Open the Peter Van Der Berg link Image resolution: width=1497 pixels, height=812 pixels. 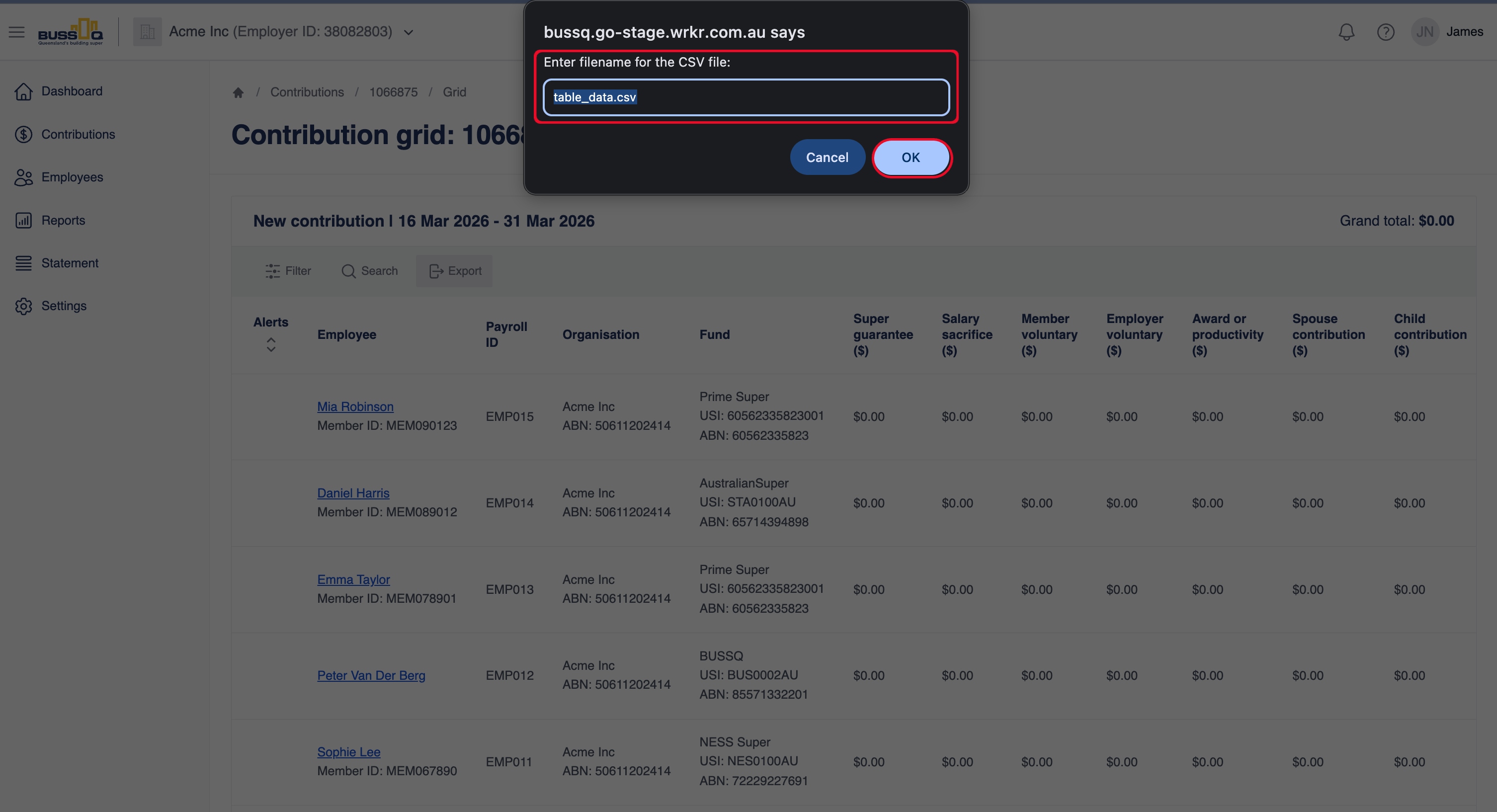pyautogui.click(x=371, y=675)
